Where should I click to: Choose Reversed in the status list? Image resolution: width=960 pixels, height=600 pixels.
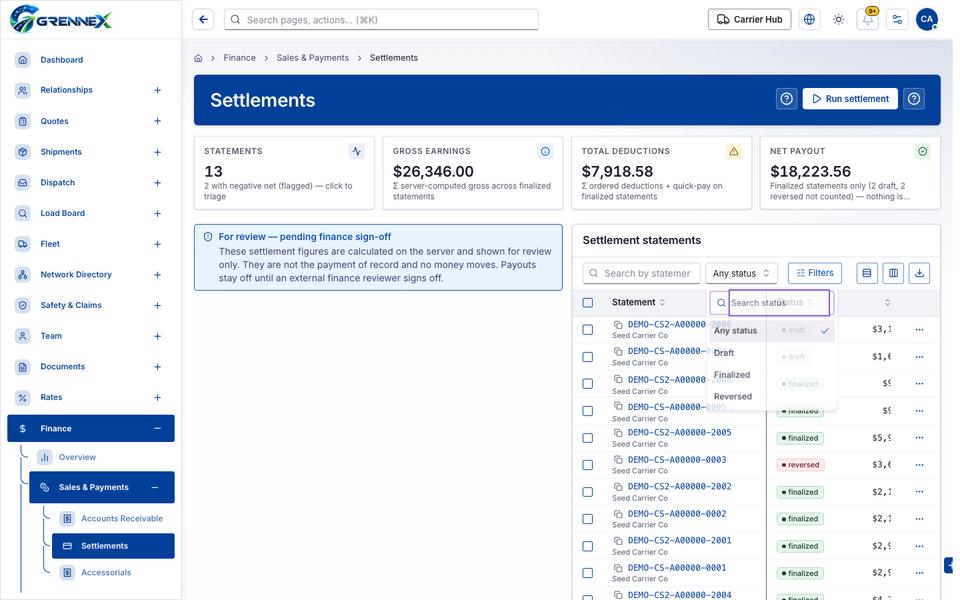pos(771,397)
